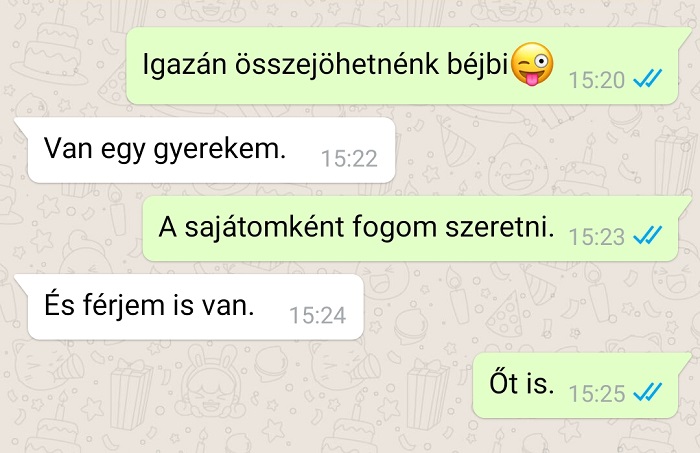Click the winking tongue-out emoji
700x453 pixels.
click(x=532, y=64)
